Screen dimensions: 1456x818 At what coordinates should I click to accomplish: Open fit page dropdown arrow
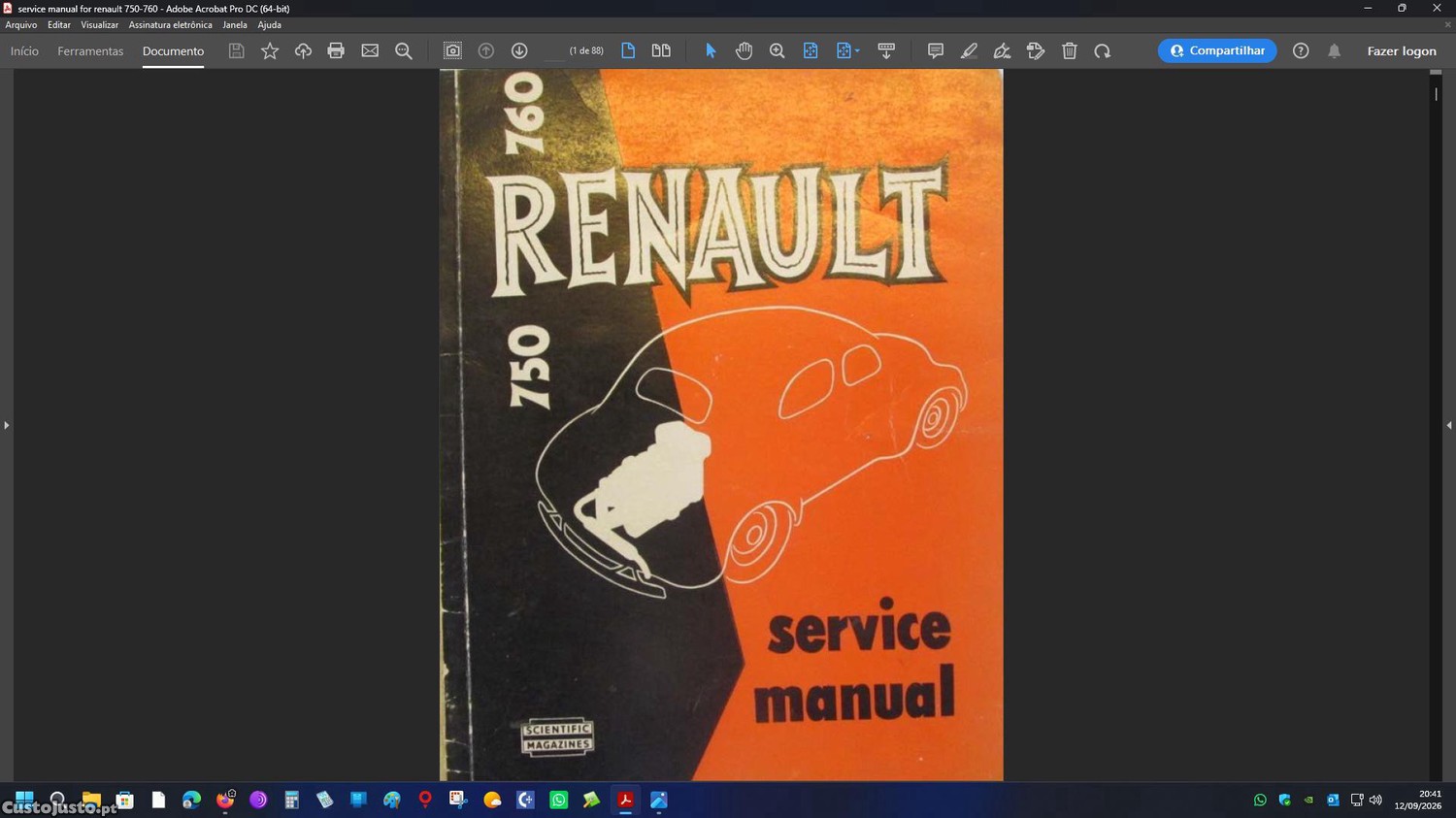(x=857, y=50)
